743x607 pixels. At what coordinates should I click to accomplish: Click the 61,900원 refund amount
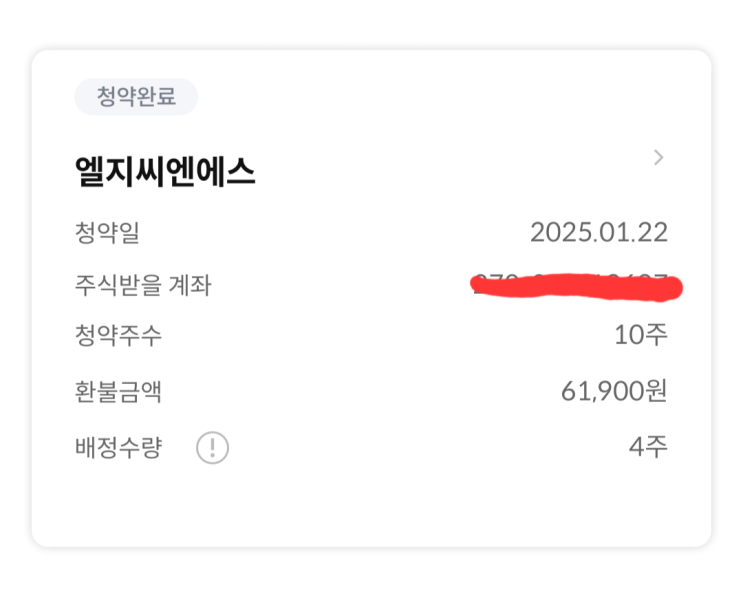pyautogui.click(x=614, y=391)
